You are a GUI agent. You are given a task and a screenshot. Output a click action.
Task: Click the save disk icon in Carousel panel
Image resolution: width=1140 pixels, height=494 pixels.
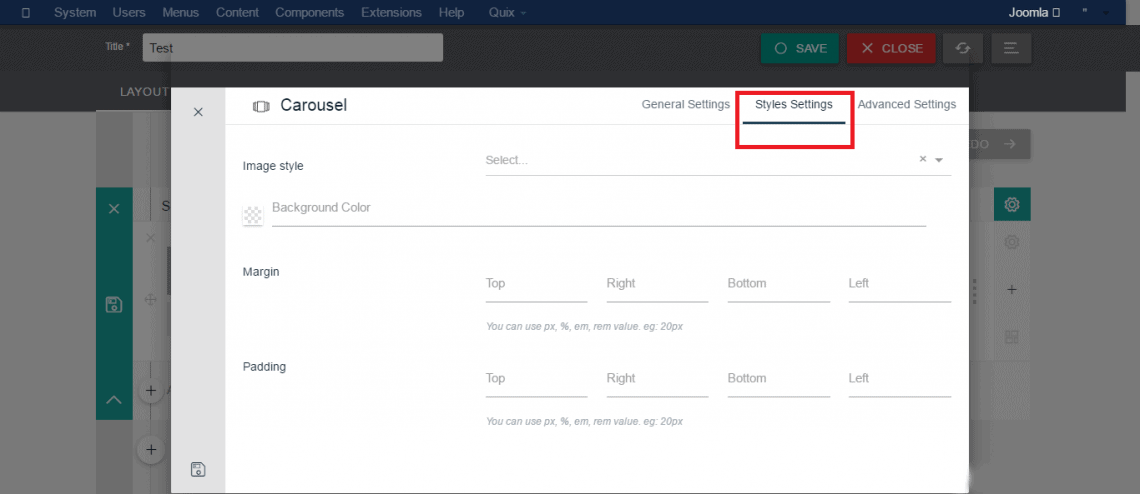pyautogui.click(x=198, y=469)
